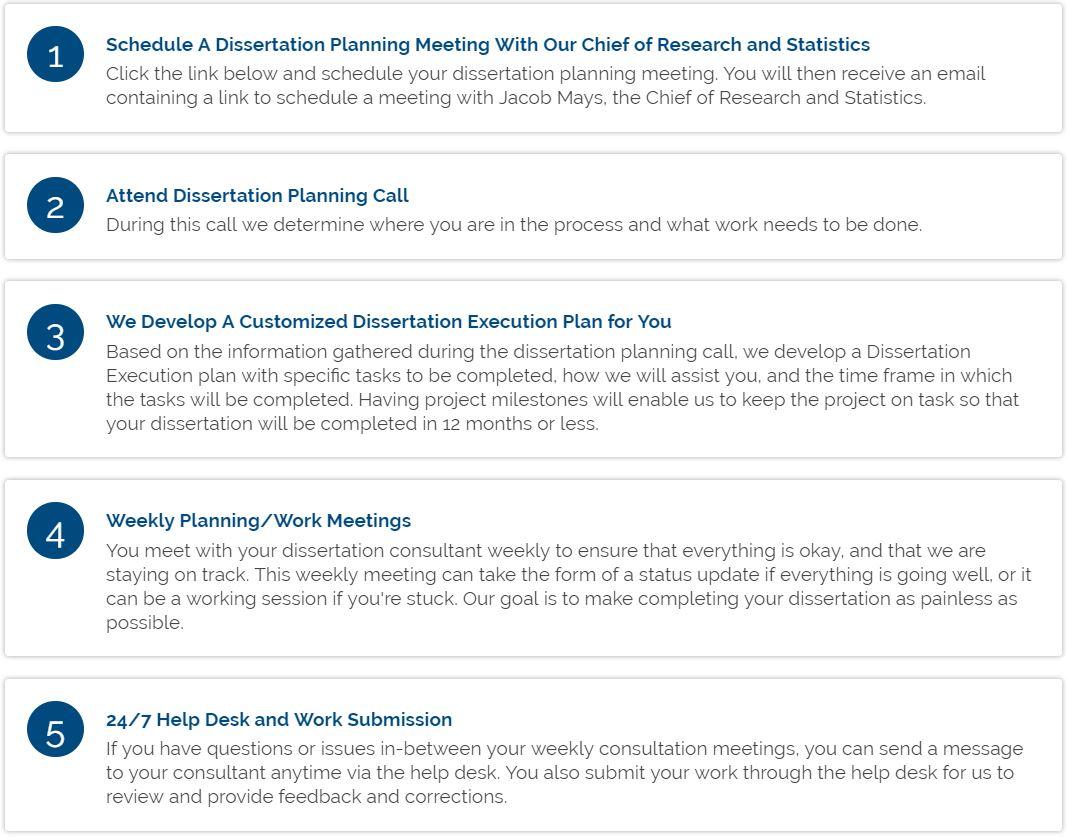Select the number 4 step badge
Image resolution: width=1067 pixels, height=837 pixels.
pyautogui.click(x=55, y=531)
